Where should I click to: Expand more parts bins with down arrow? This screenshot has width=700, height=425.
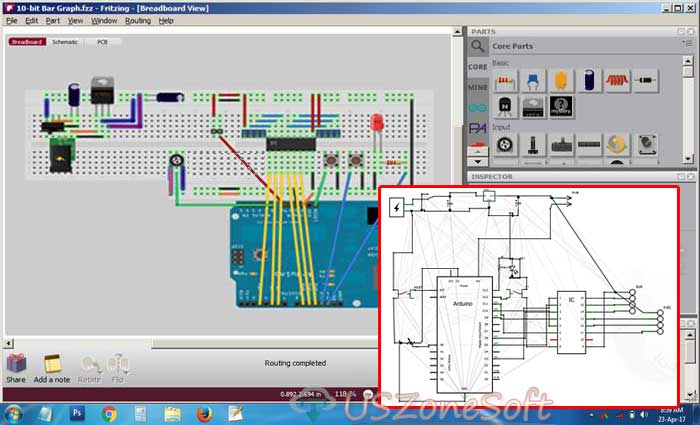pos(477,162)
